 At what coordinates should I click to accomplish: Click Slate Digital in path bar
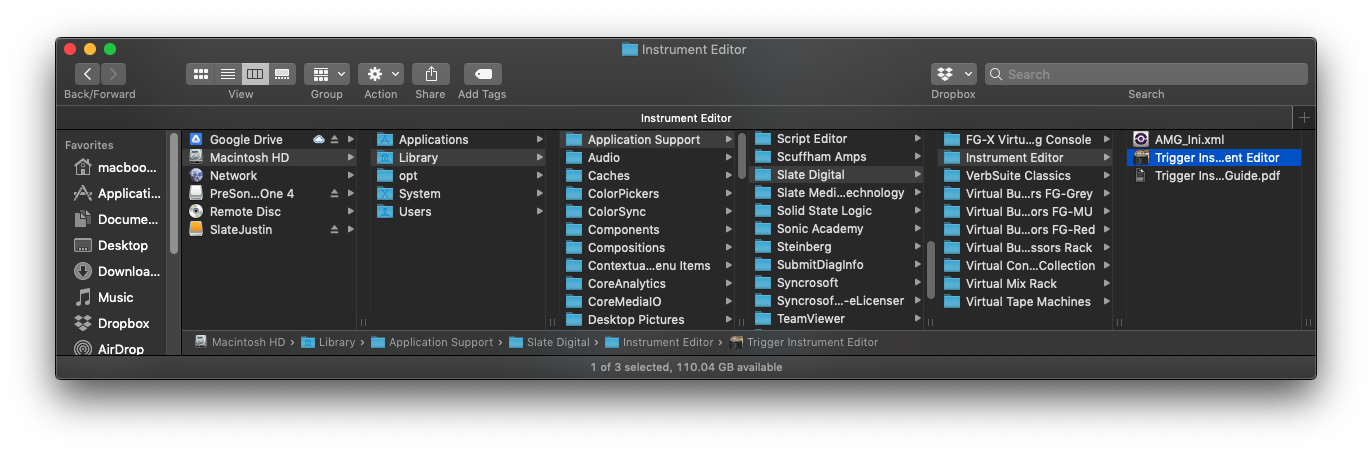(550, 342)
